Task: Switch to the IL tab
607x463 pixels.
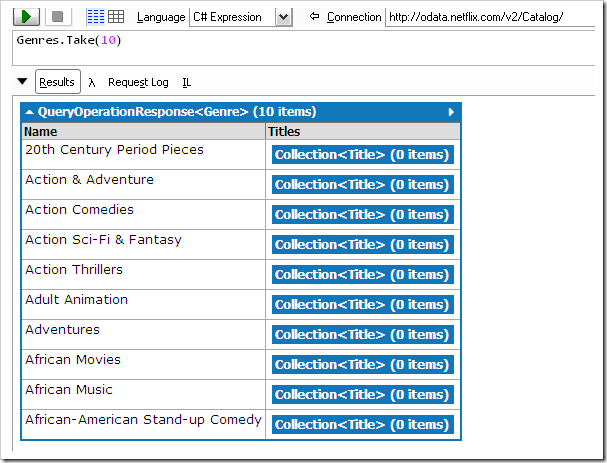Action: 187,82
